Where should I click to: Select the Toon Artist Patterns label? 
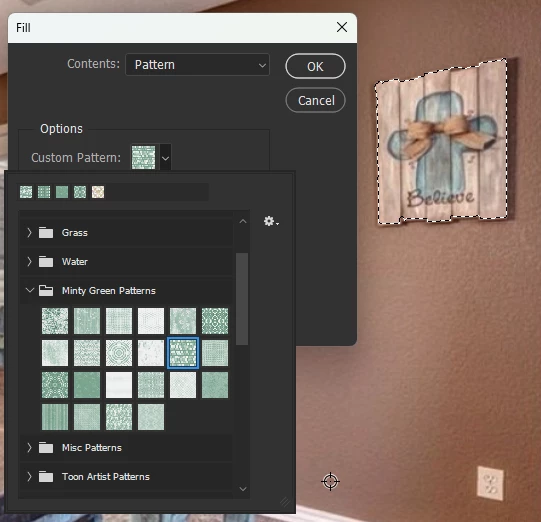106,477
